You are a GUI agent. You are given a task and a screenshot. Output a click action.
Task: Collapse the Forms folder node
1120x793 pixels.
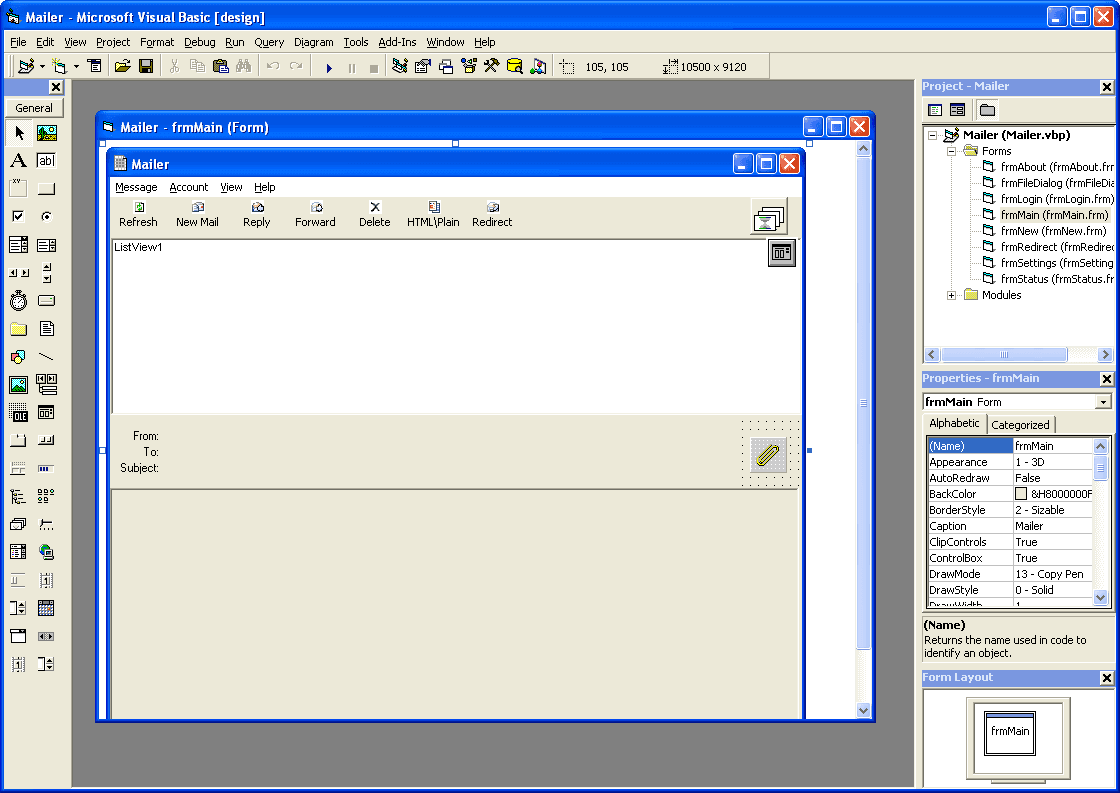coord(951,151)
